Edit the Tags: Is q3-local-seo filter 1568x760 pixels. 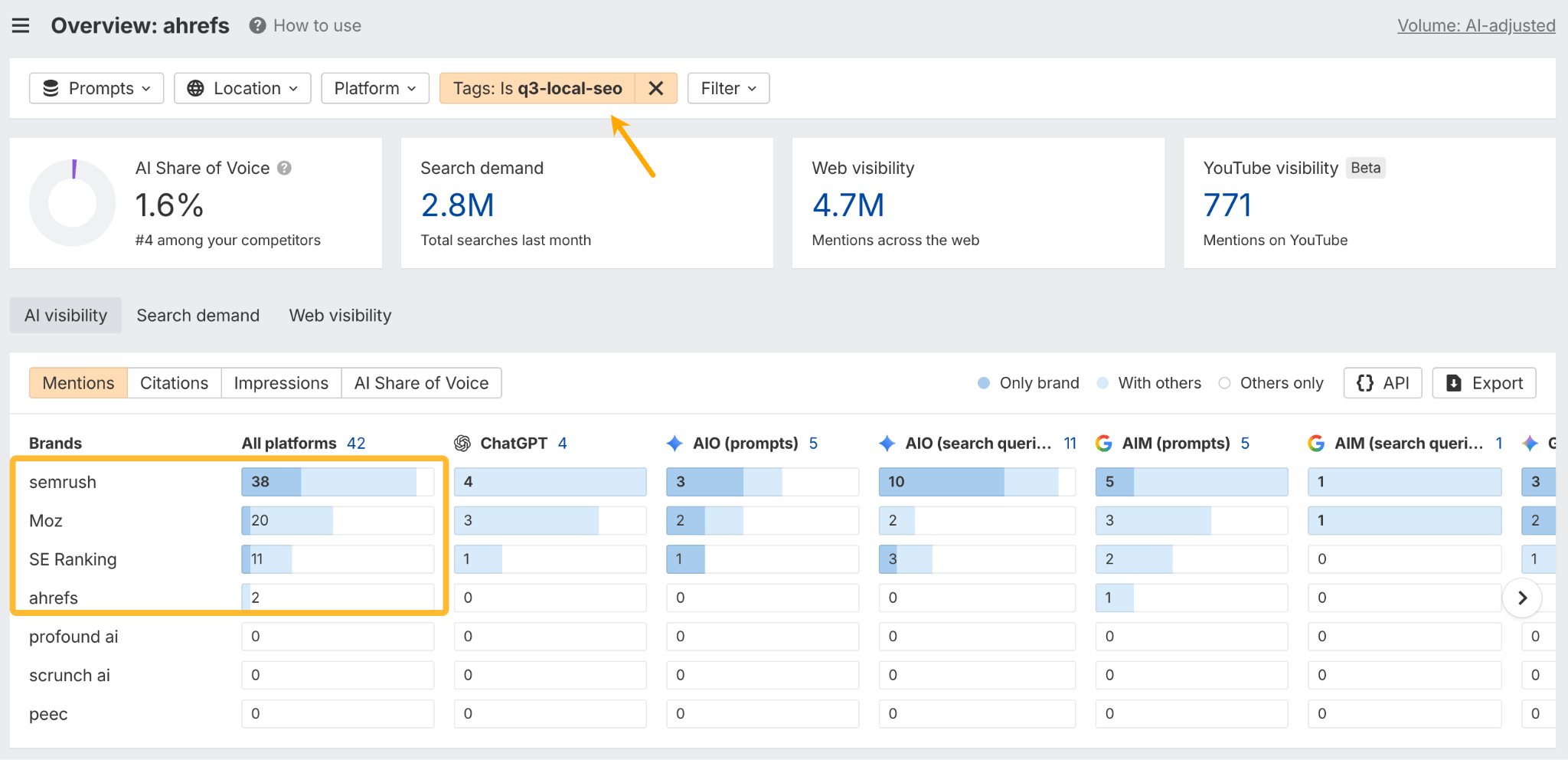pos(537,88)
